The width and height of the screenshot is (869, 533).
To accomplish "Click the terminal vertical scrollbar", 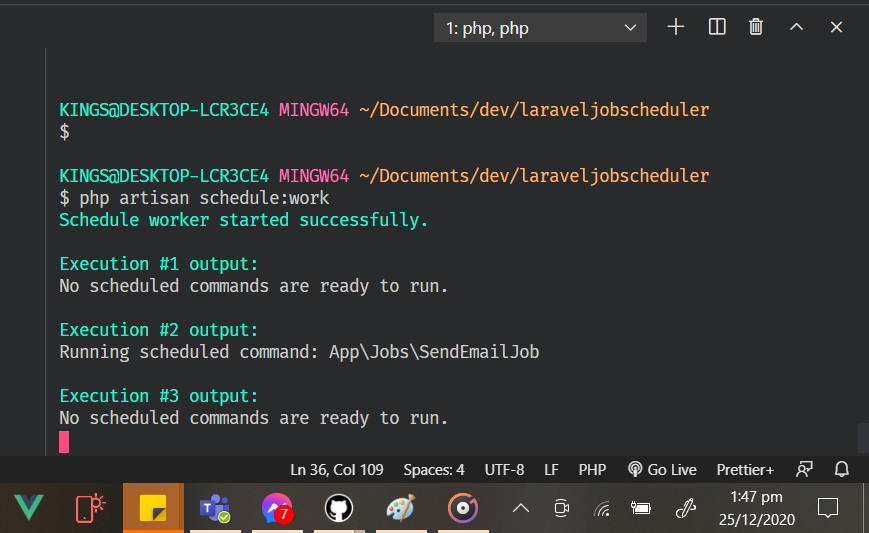I will (x=863, y=438).
